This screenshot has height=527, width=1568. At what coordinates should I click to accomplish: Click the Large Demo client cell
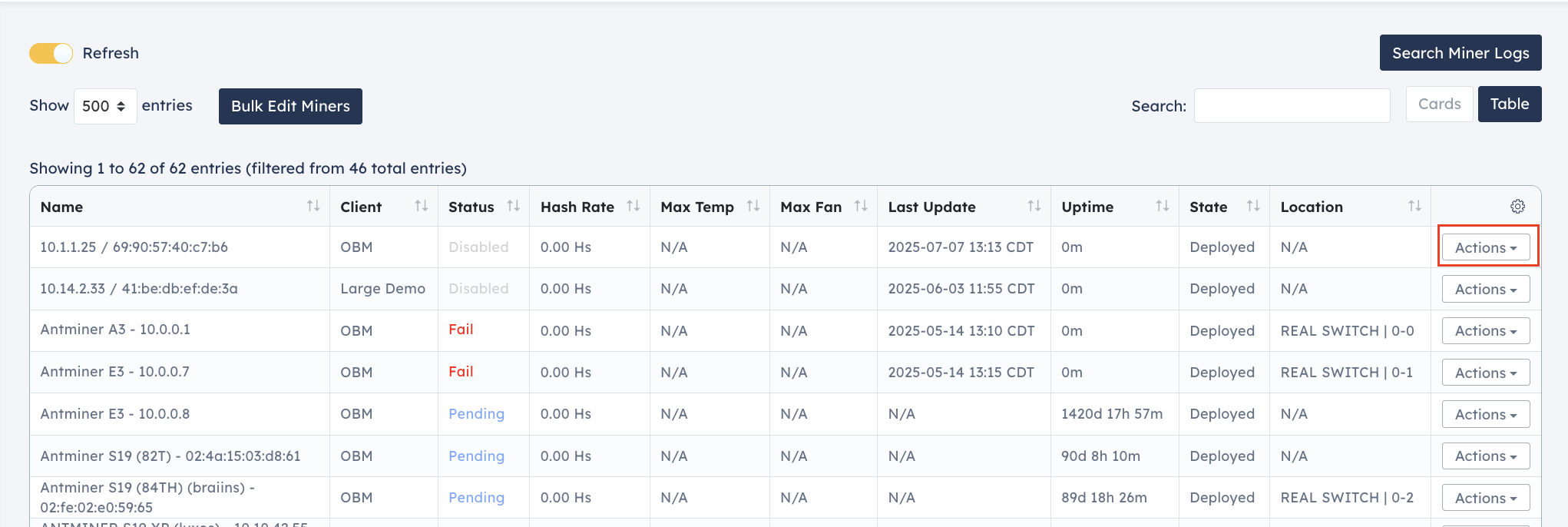pyautogui.click(x=382, y=289)
